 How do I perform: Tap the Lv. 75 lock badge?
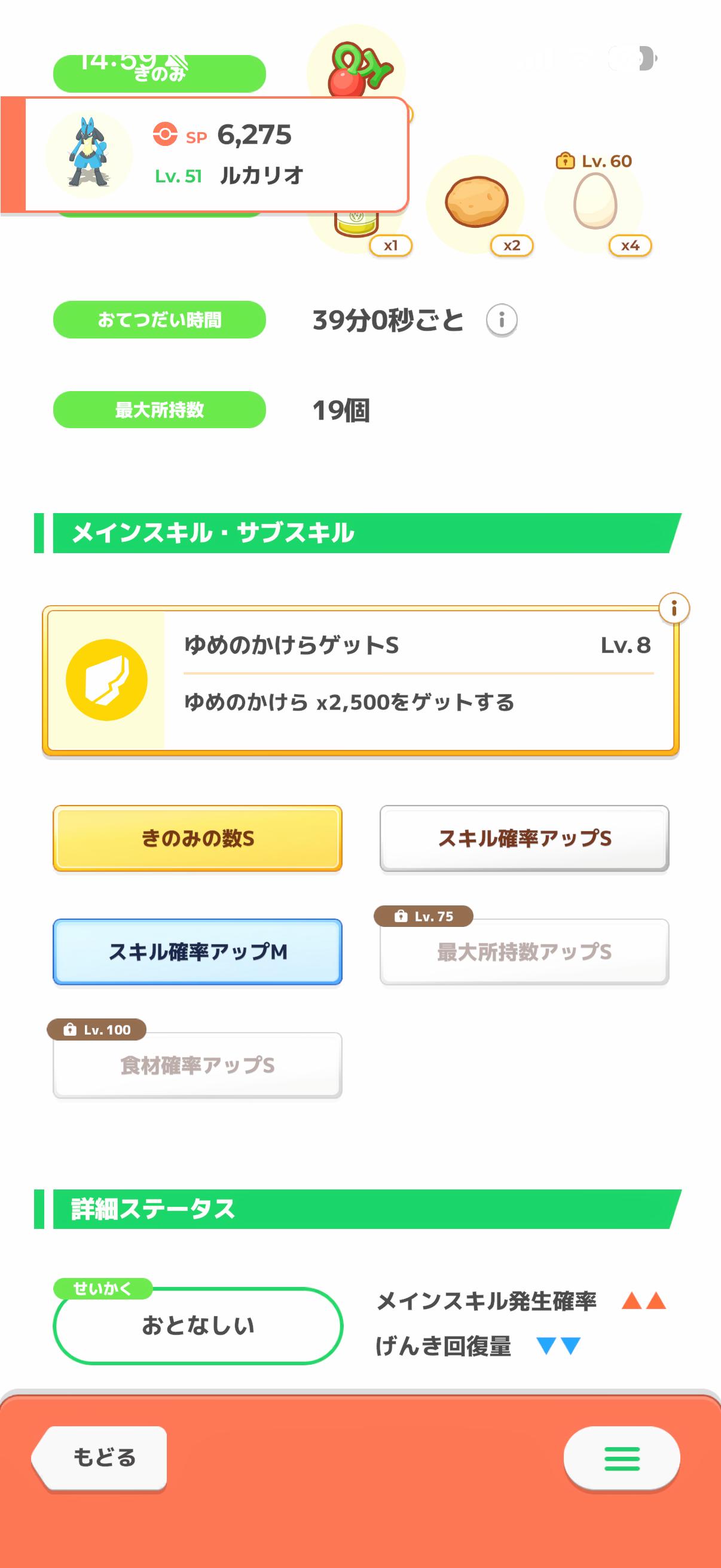tap(424, 916)
